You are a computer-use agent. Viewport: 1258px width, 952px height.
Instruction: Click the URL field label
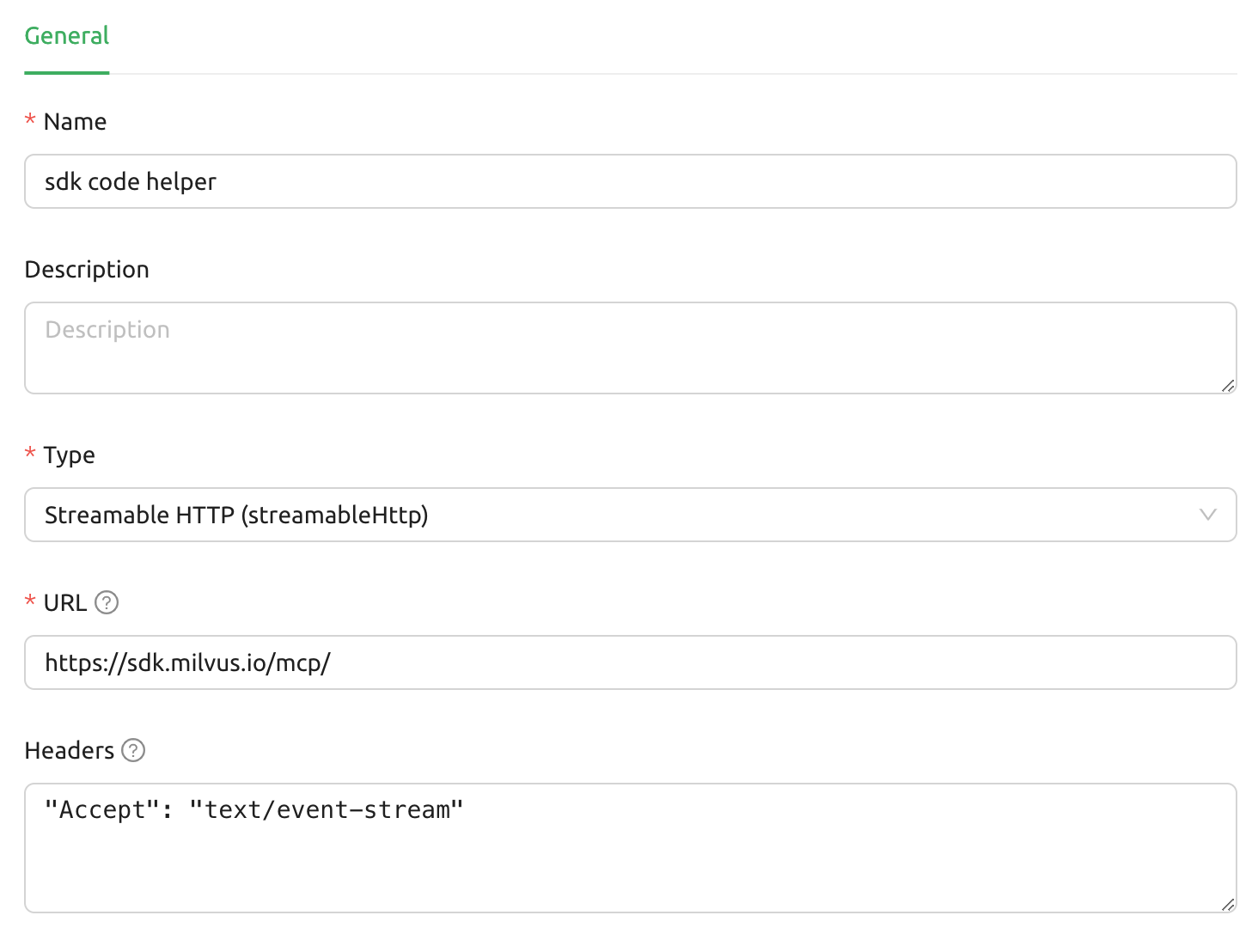pos(65,602)
